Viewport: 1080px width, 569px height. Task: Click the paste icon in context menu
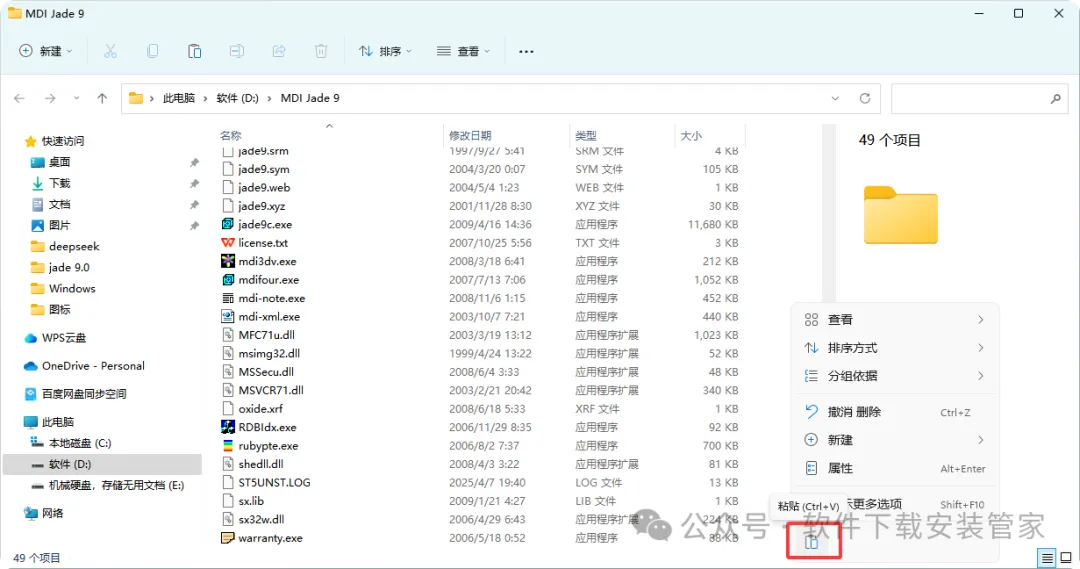pyautogui.click(x=812, y=542)
